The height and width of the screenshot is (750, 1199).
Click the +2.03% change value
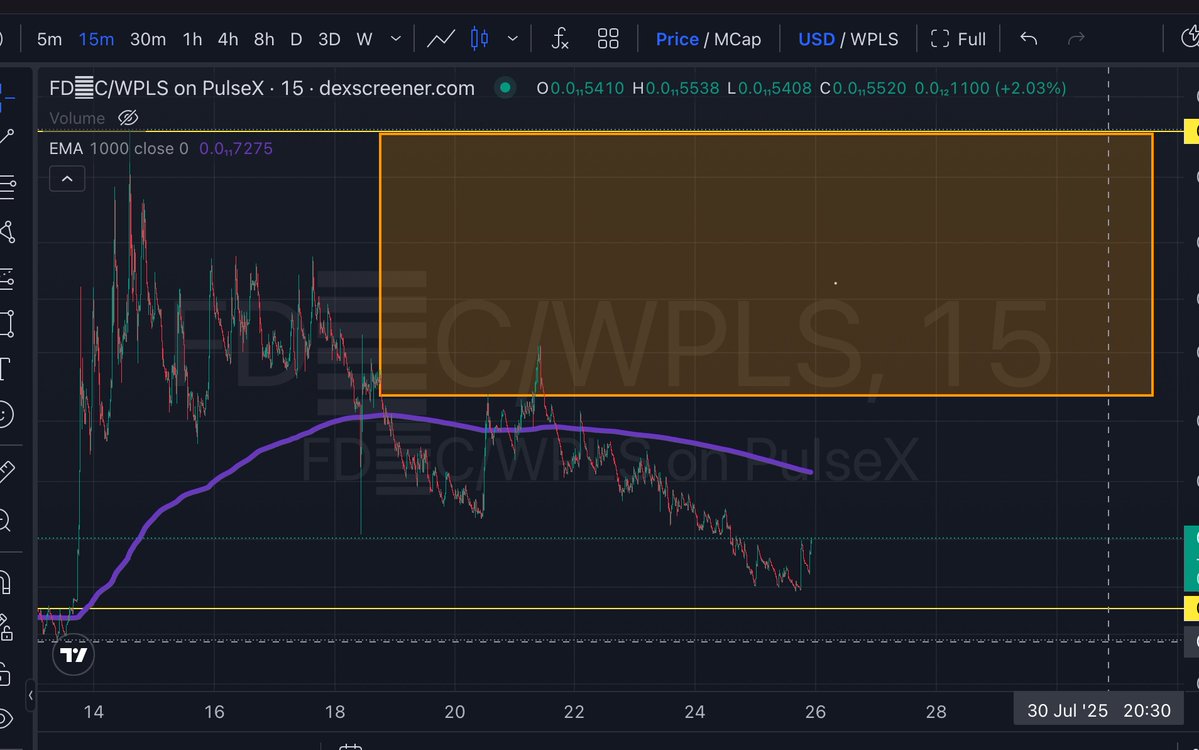point(1030,88)
